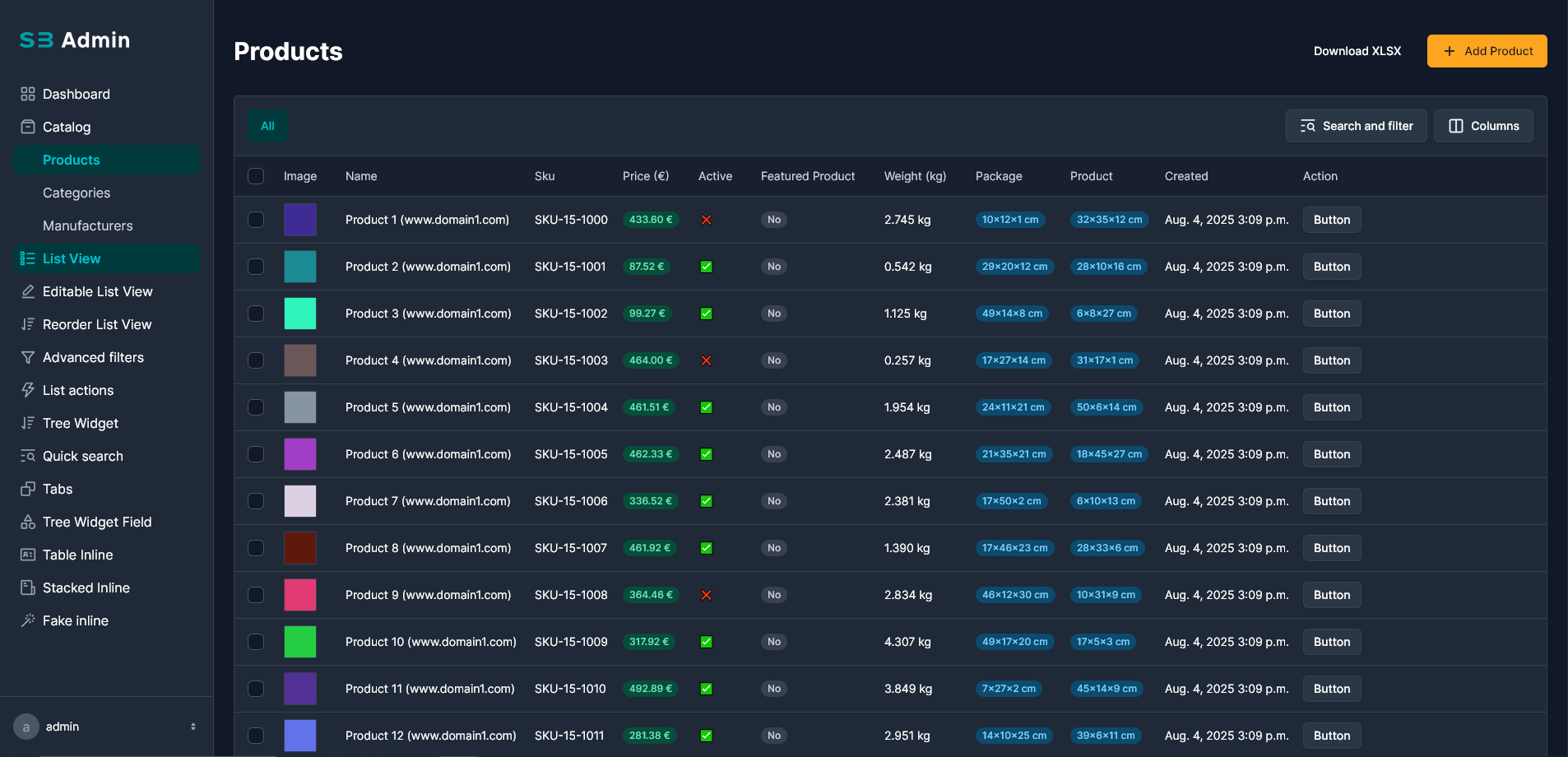This screenshot has width=1568, height=757.
Task: Click the Quick search magnifier icon
Action: coord(28,456)
